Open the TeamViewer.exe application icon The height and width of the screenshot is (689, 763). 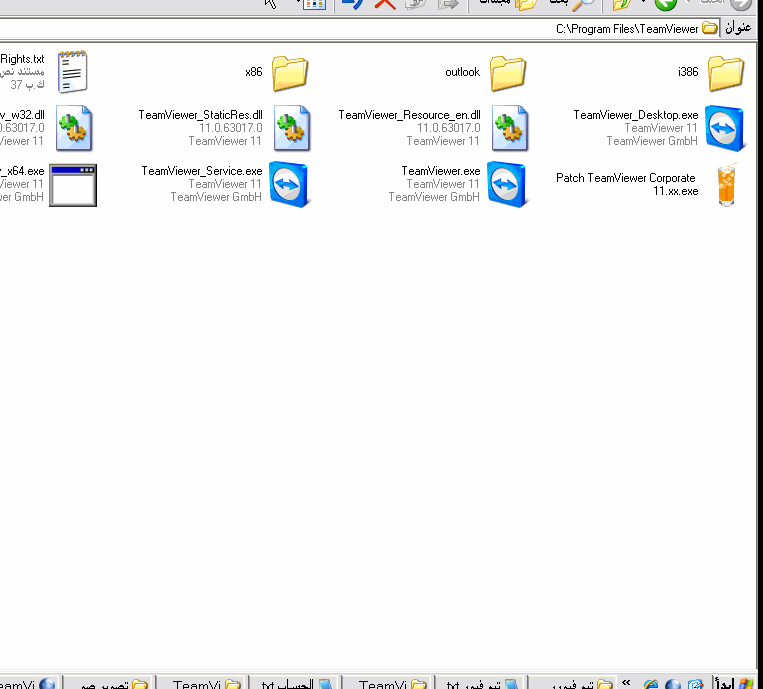tap(507, 184)
